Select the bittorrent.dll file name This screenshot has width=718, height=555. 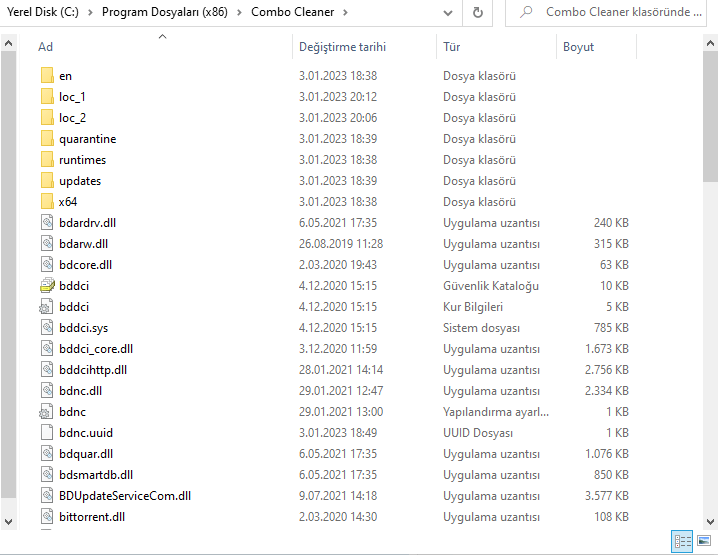point(92,517)
